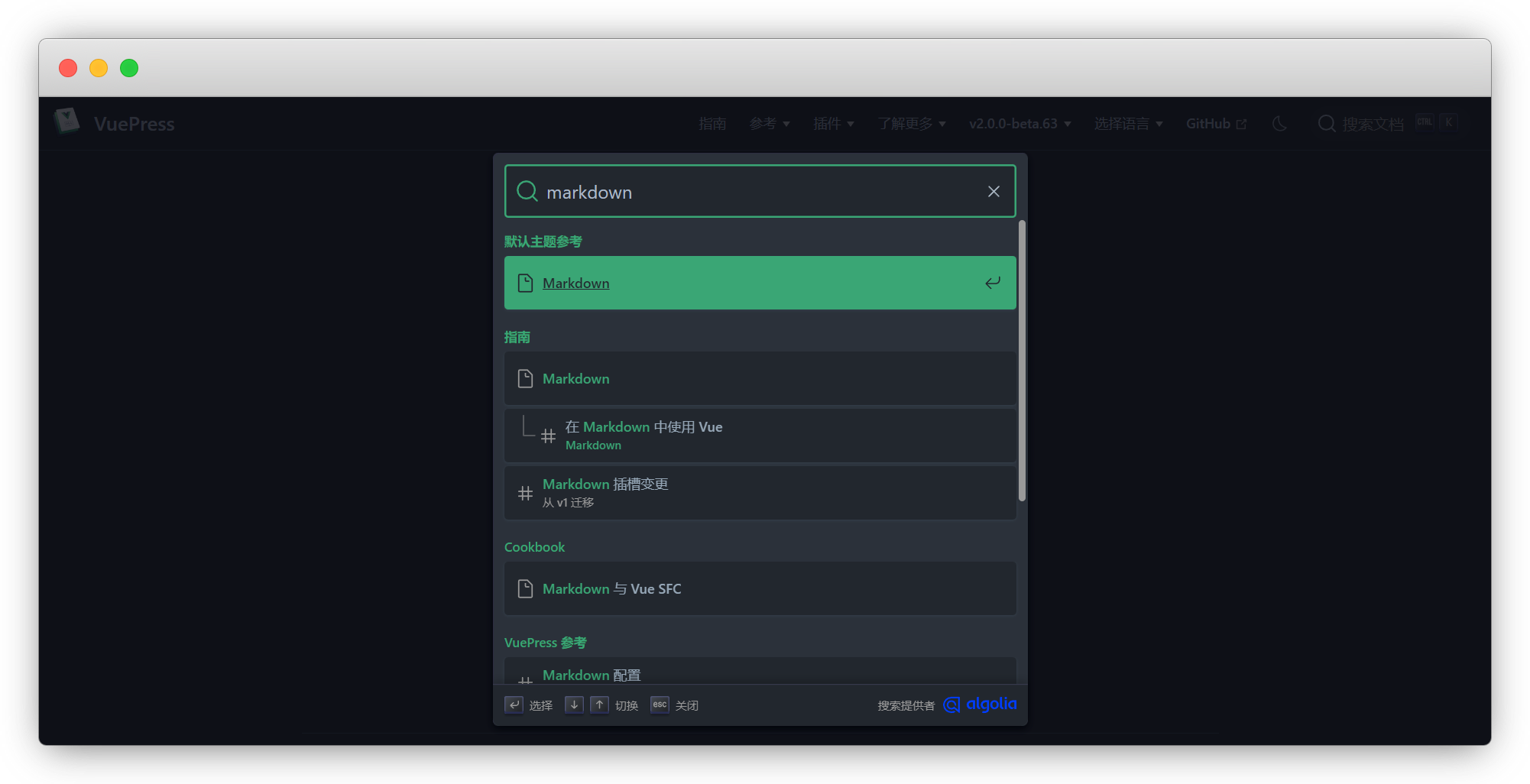This screenshot has height=784, width=1530.
Task: Select the 指南 navbar item
Action: pyautogui.click(x=712, y=123)
